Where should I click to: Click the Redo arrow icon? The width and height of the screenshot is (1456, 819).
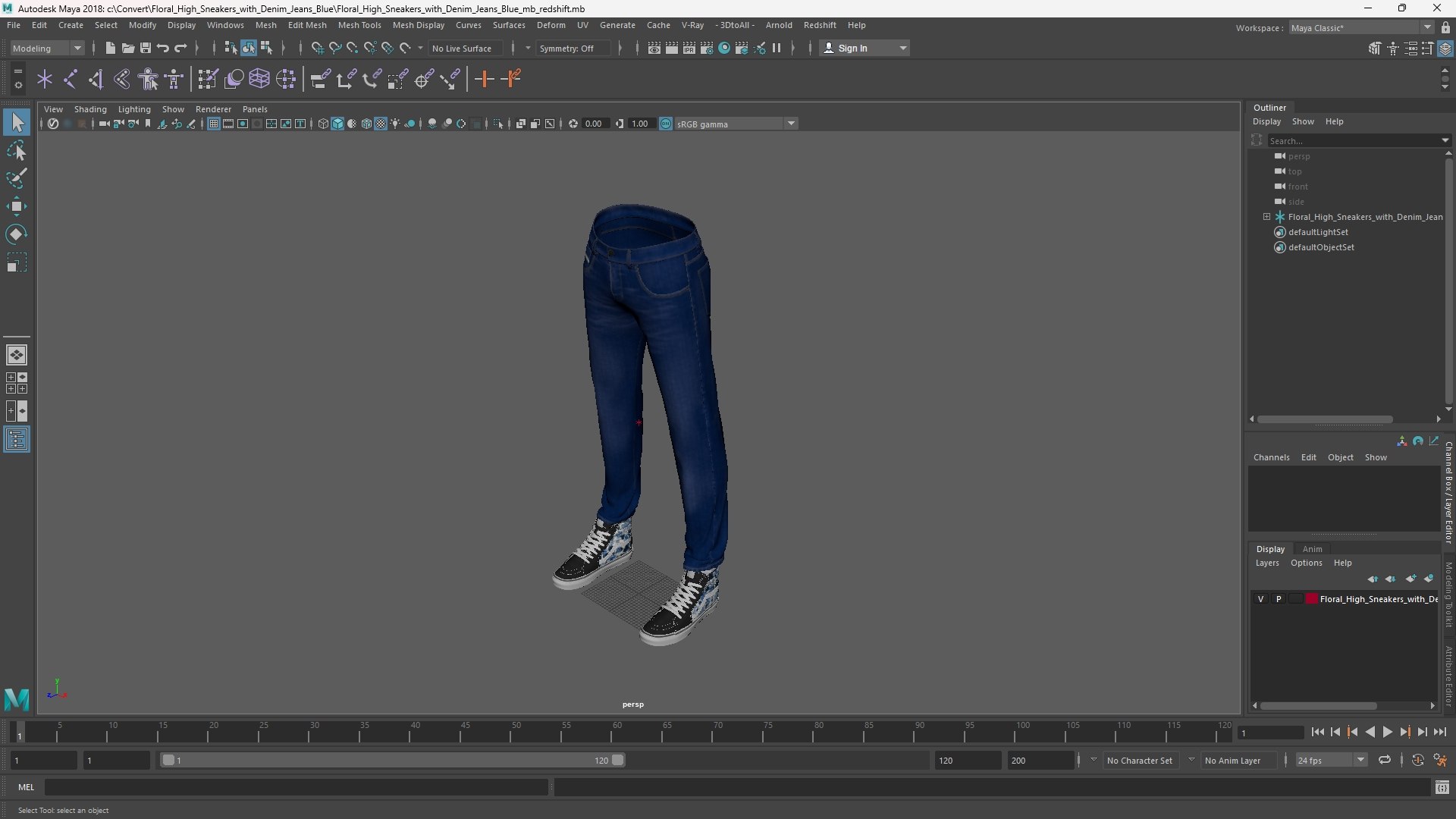(x=180, y=48)
